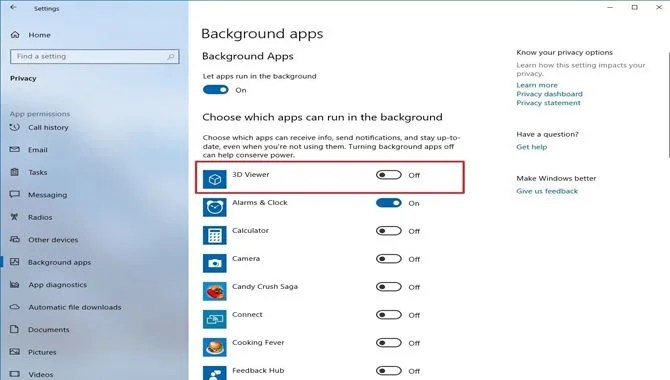Click the Find a setting search box
The image size is (670, 380).
coord(94,56)
